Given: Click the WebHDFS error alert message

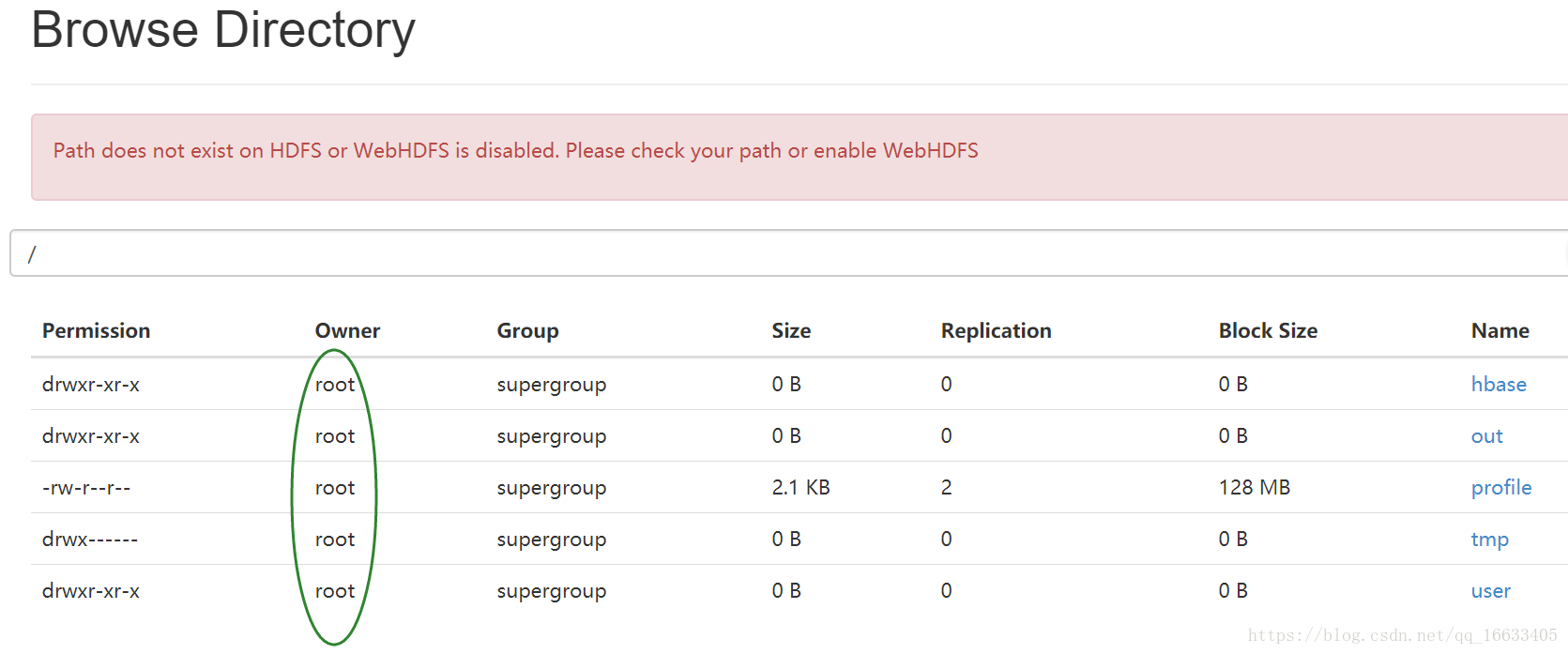Looking at the screenshot, I should coord(515,151).
